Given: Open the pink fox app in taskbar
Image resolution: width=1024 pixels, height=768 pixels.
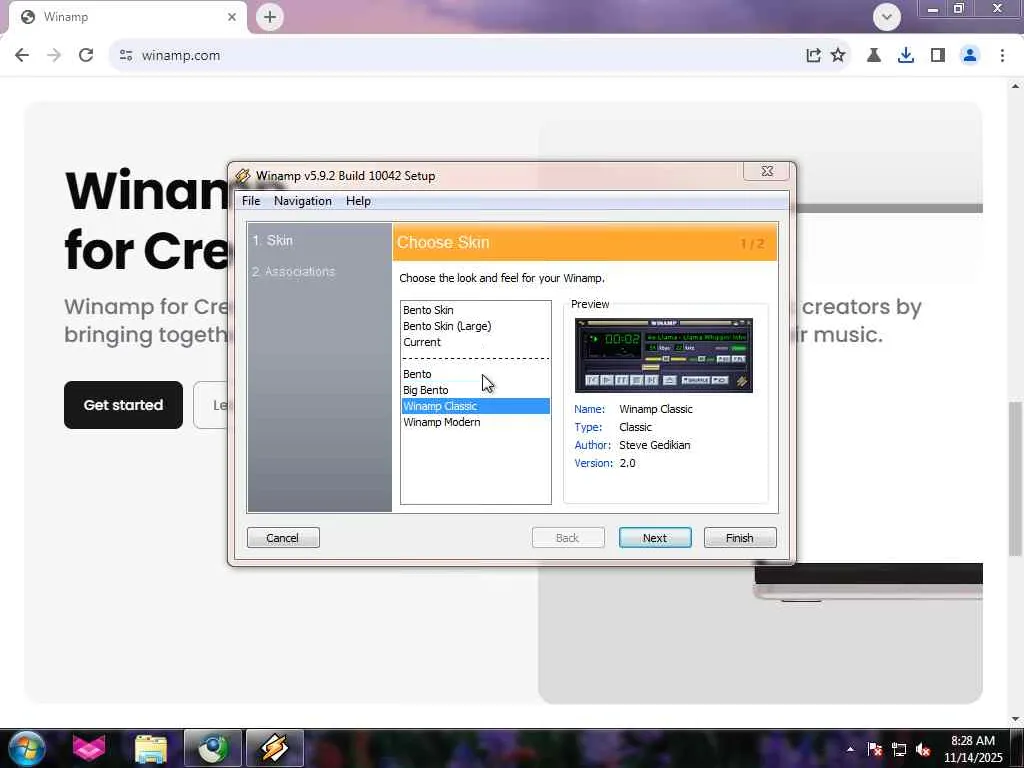Looking at the screenshot, I should tap(89, 748).
